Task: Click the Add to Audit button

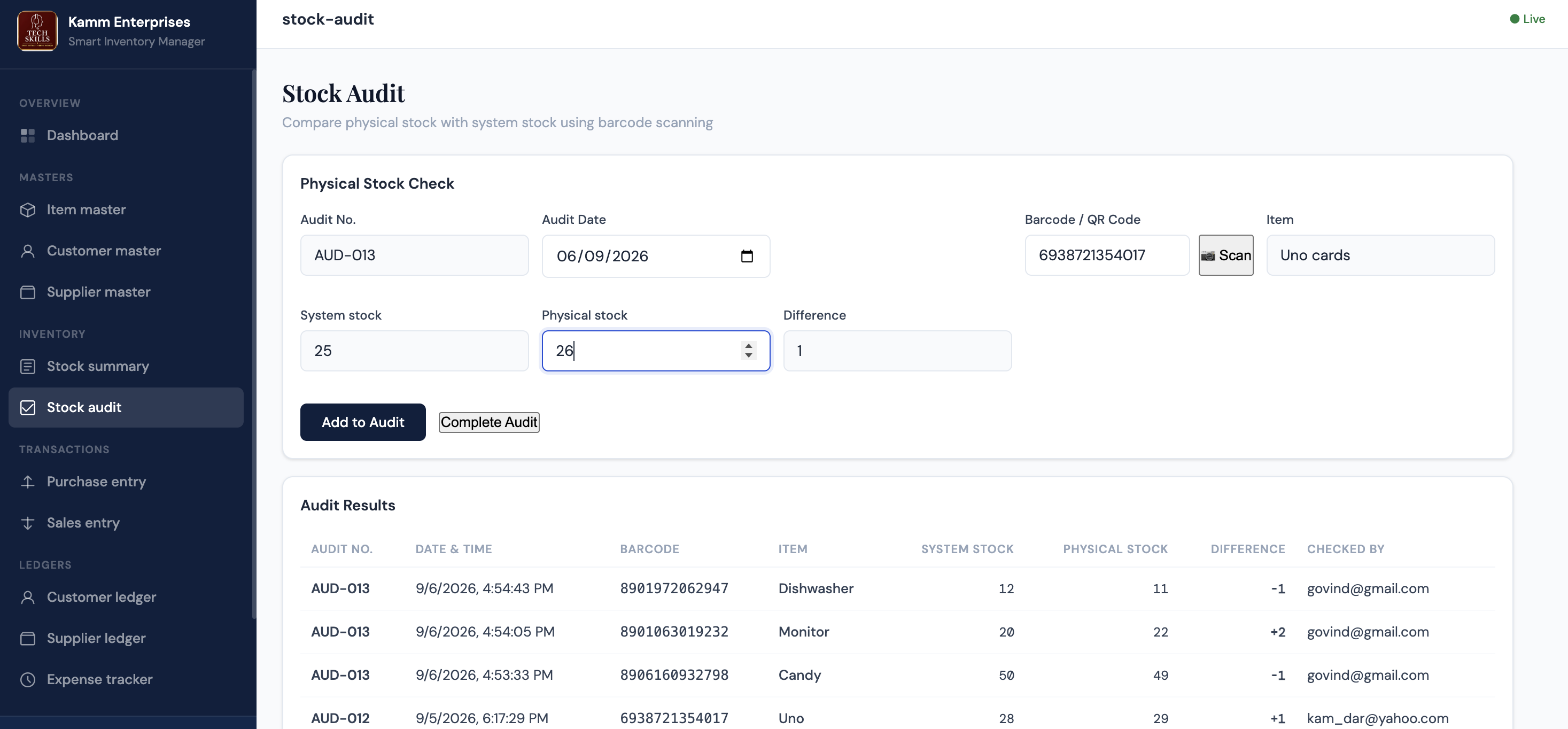Action: tap(363, 422)
